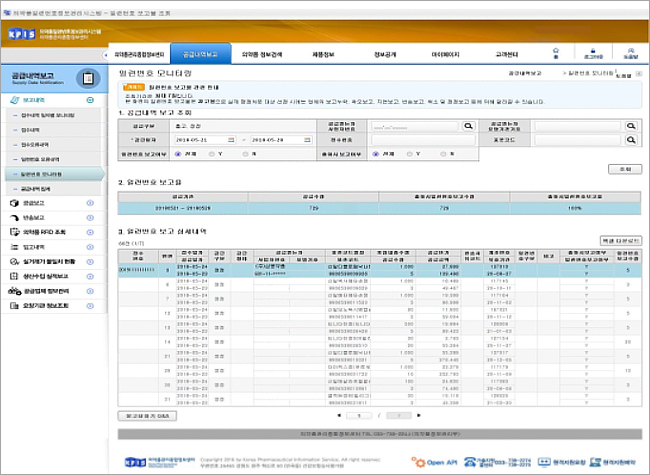The height and width of the screenshot is (475, 650).
Task: Collapse the 보고내역 sidebar section
Action: 90,100
